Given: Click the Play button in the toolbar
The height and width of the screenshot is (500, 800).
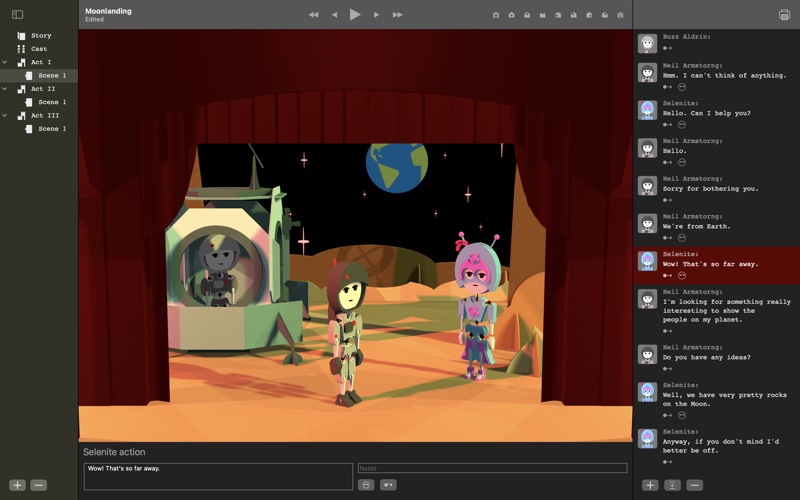Looking at the screenshot, I should tap(355, 14).
